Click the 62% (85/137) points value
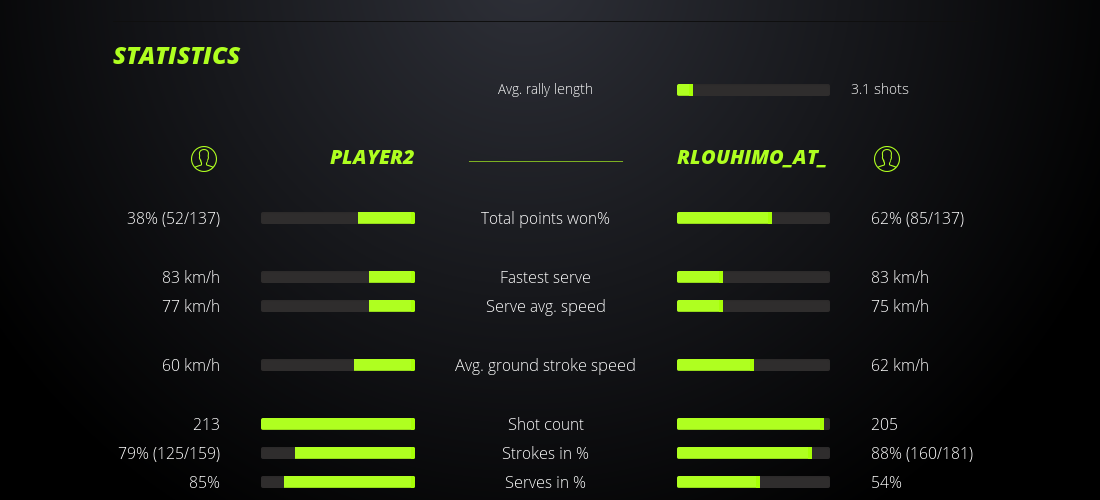This screenshot has height=500, width=1100. [918, 218]
